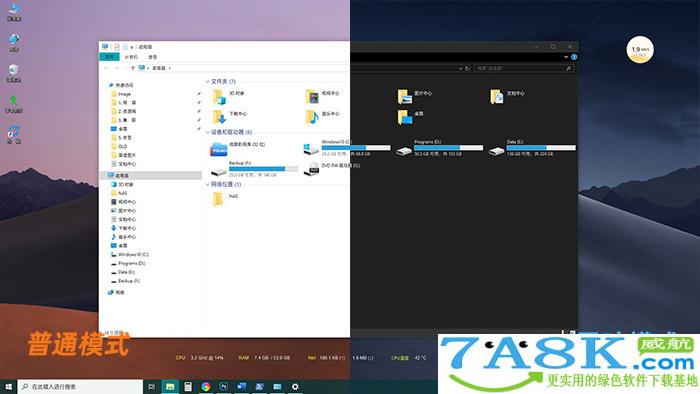The image size is (700, 394).
Task: Launch Calculator from the taskbar
Action: tap(188, 386)
